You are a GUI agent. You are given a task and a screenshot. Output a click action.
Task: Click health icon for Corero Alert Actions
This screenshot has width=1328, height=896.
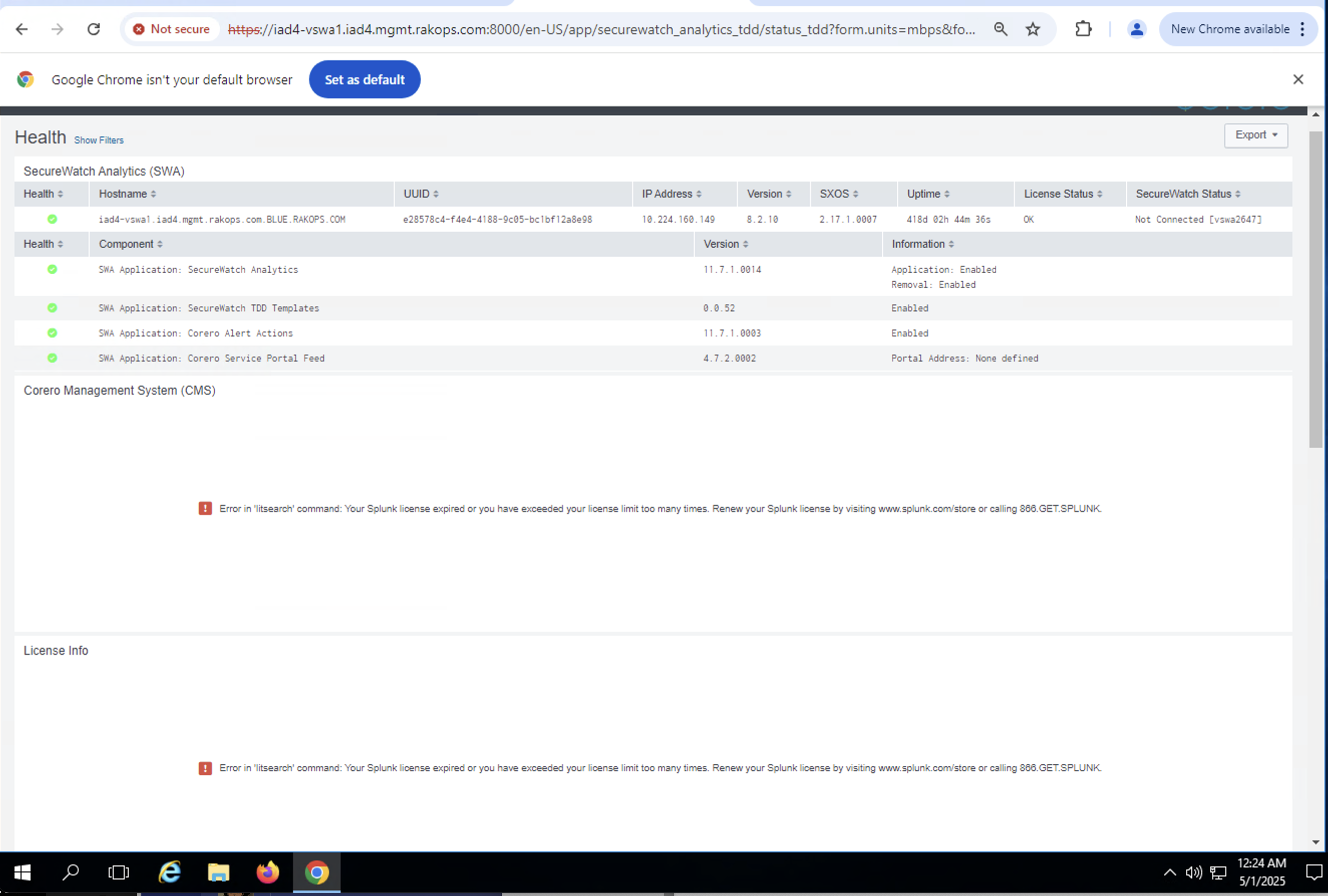[x=52, y=333]
